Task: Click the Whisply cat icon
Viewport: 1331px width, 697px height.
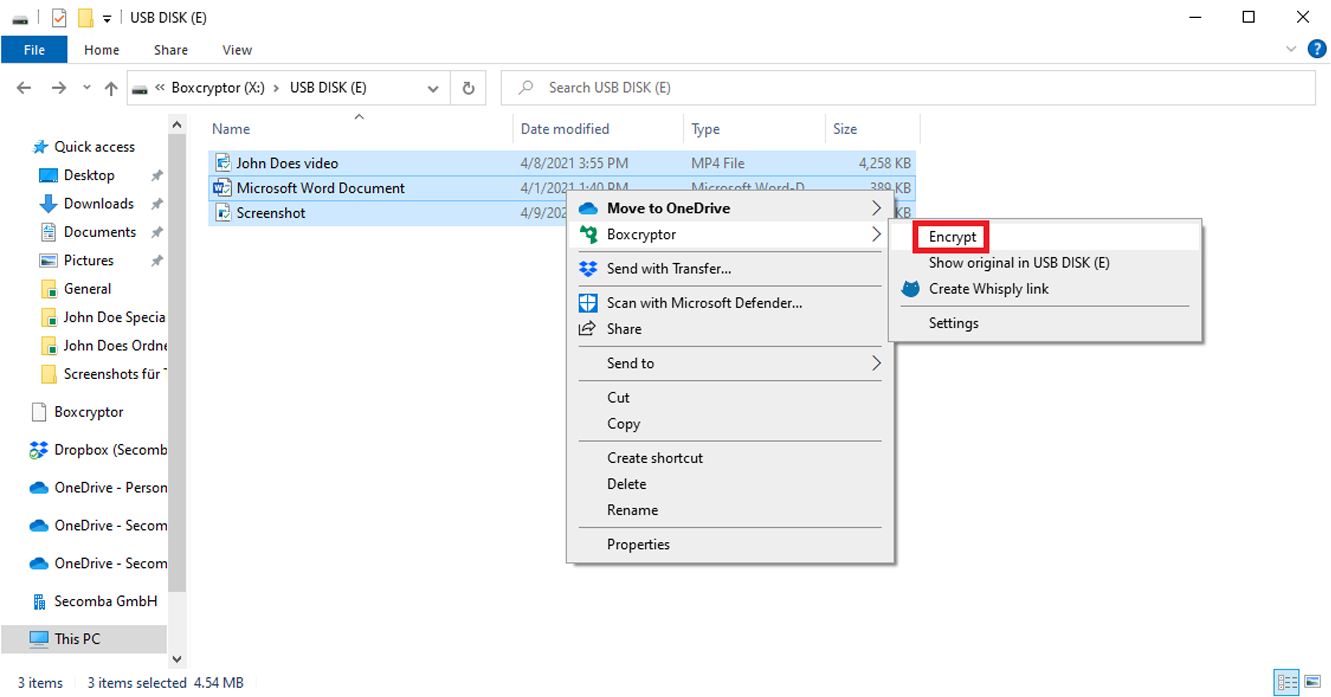Action: click(x=910, y=289)
